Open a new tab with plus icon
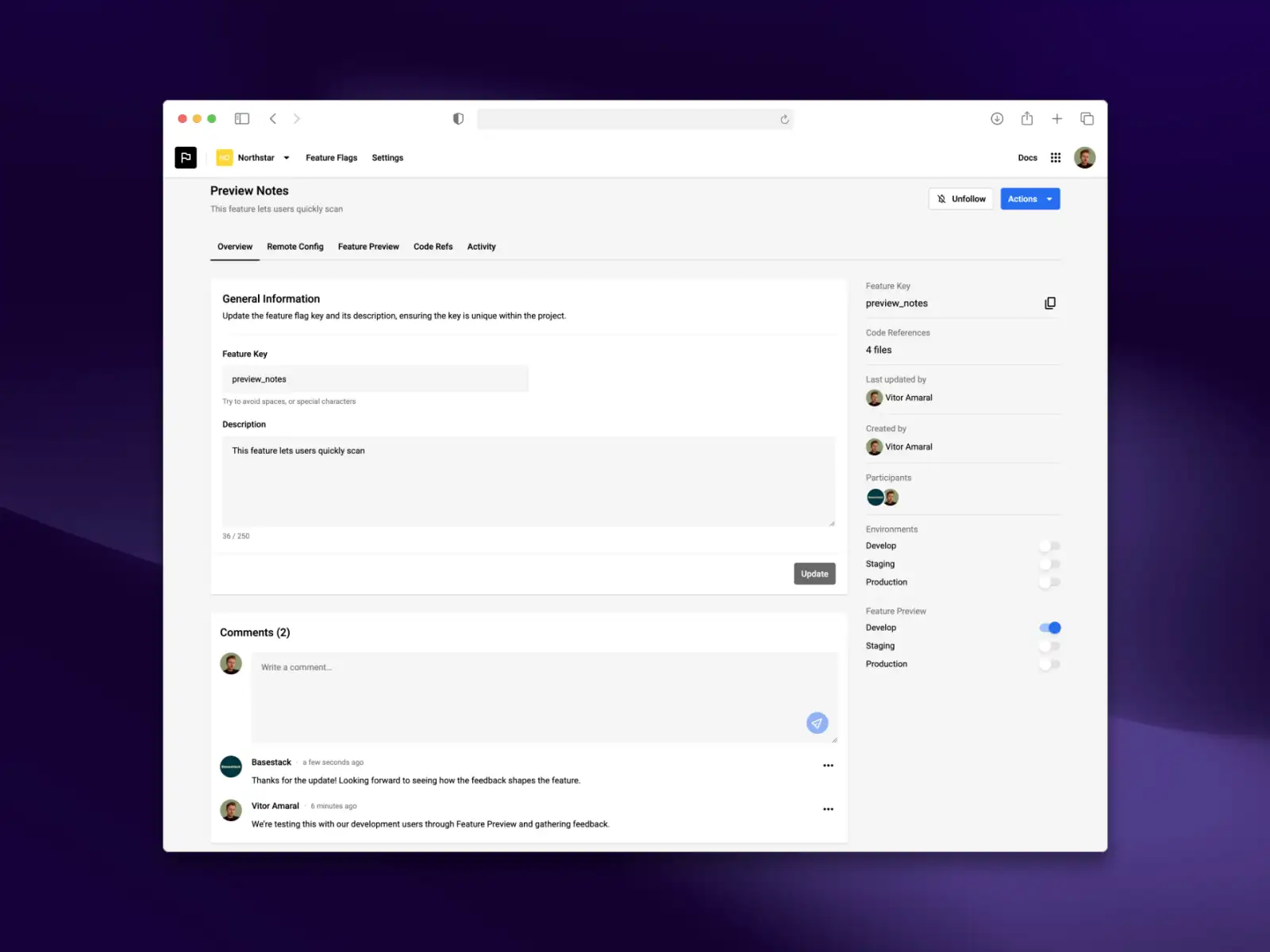 [1057, 119]
